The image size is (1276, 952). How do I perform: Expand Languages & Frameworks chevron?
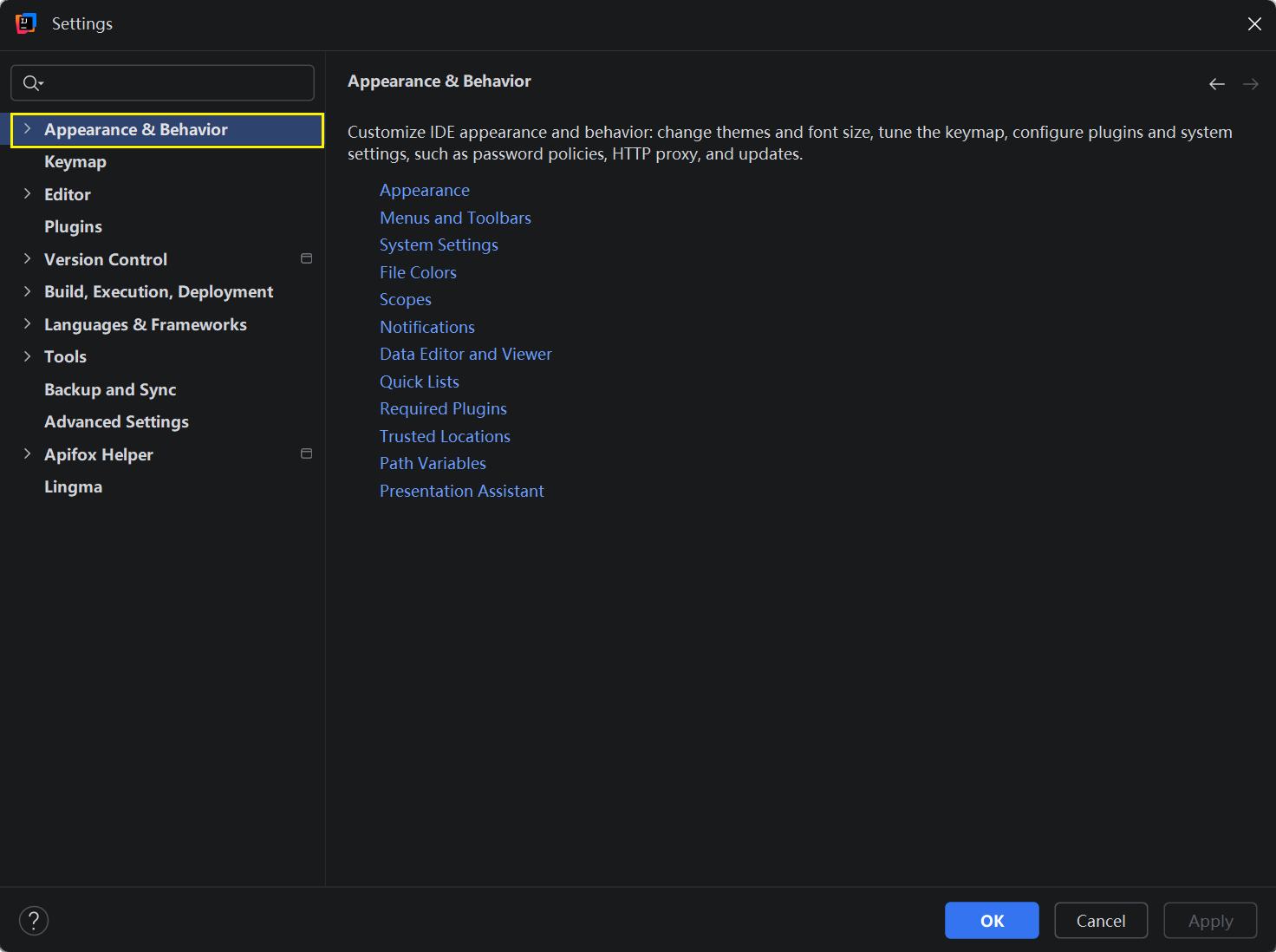point(27,324)
